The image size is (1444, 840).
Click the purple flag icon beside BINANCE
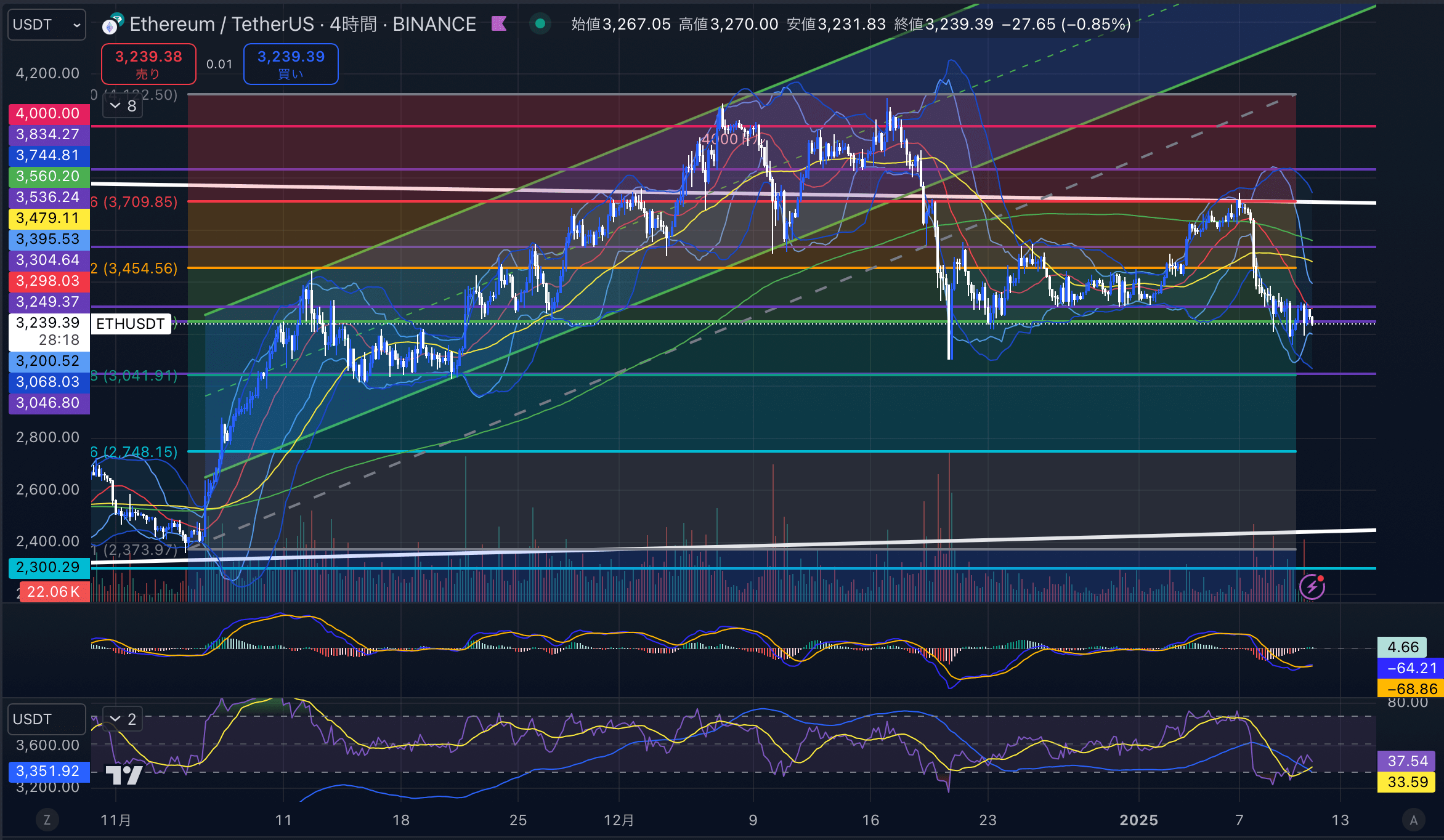pyautogui.click(x=499, y=24)
